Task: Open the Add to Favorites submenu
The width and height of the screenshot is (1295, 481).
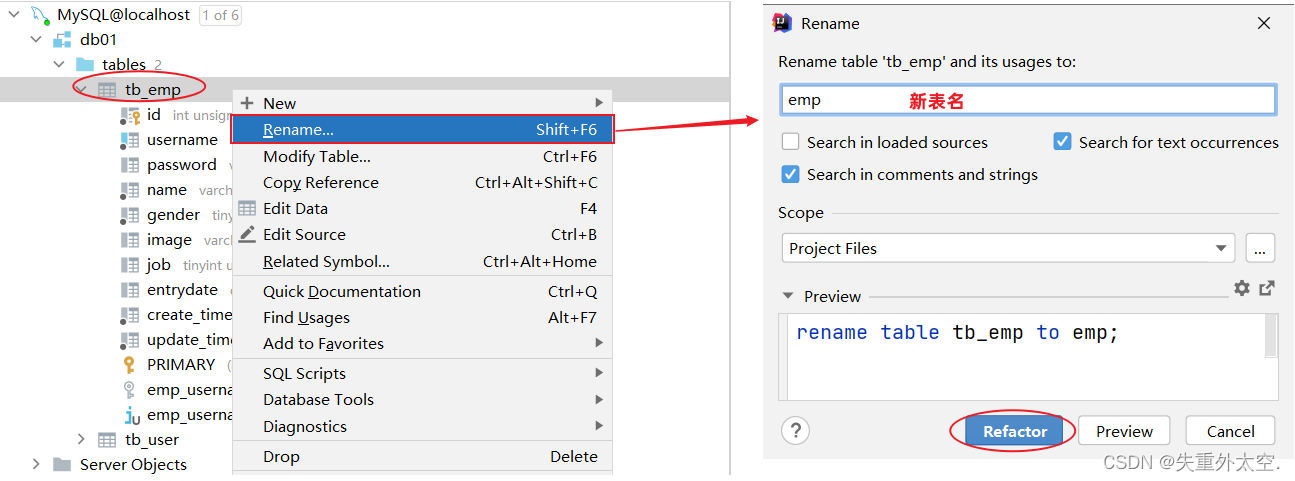Action: click(422, 343)
